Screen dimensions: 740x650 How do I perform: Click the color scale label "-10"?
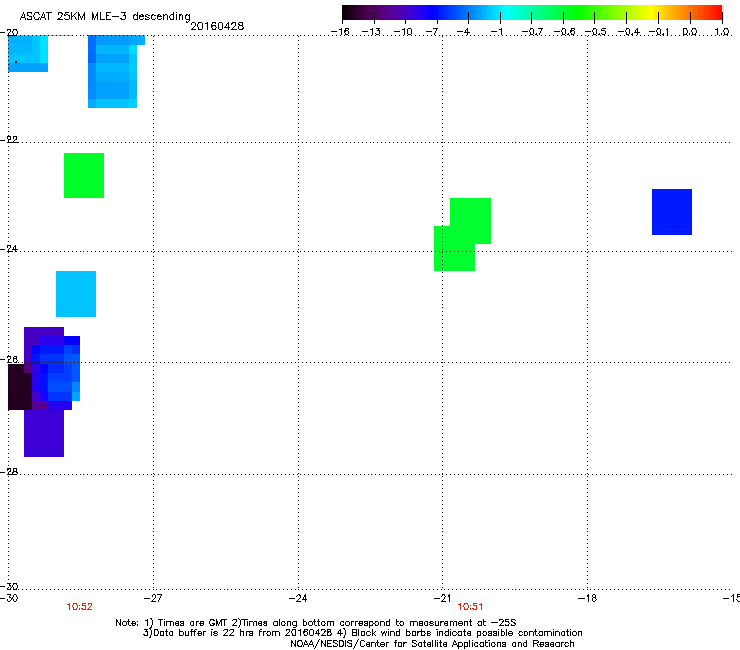(x=404, y=32)
